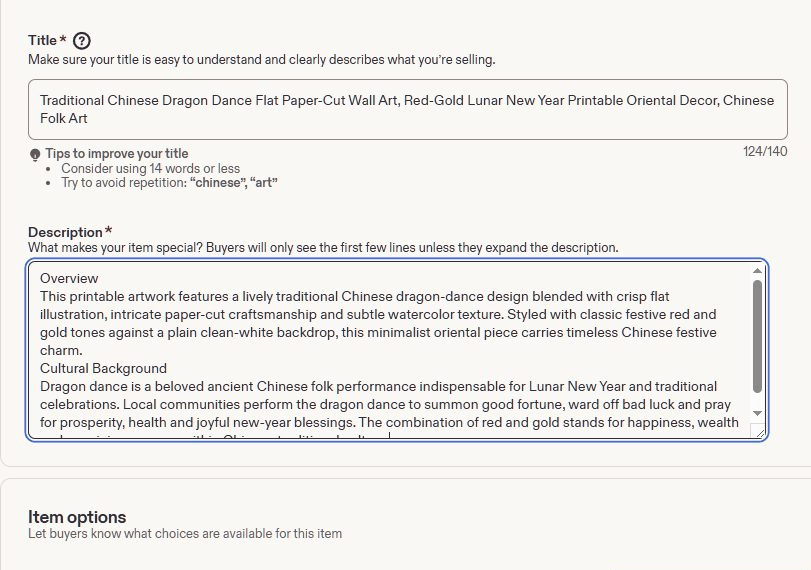Viewport: 811px width, 570px height.
Task: Click scrollbar track below the thumb
Action: click(757, 400)
